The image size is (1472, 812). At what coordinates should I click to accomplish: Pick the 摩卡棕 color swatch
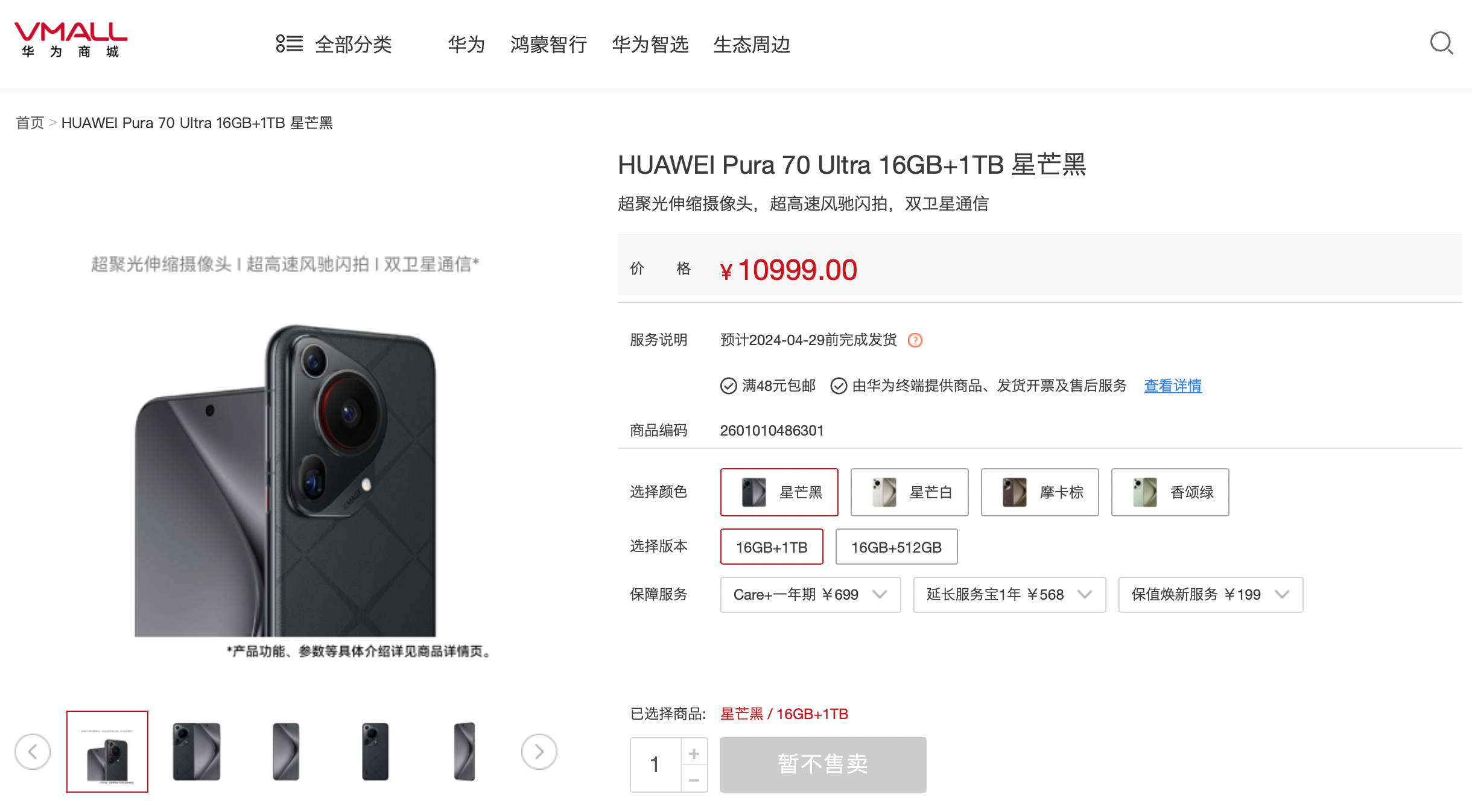[x=1040, y=492]
